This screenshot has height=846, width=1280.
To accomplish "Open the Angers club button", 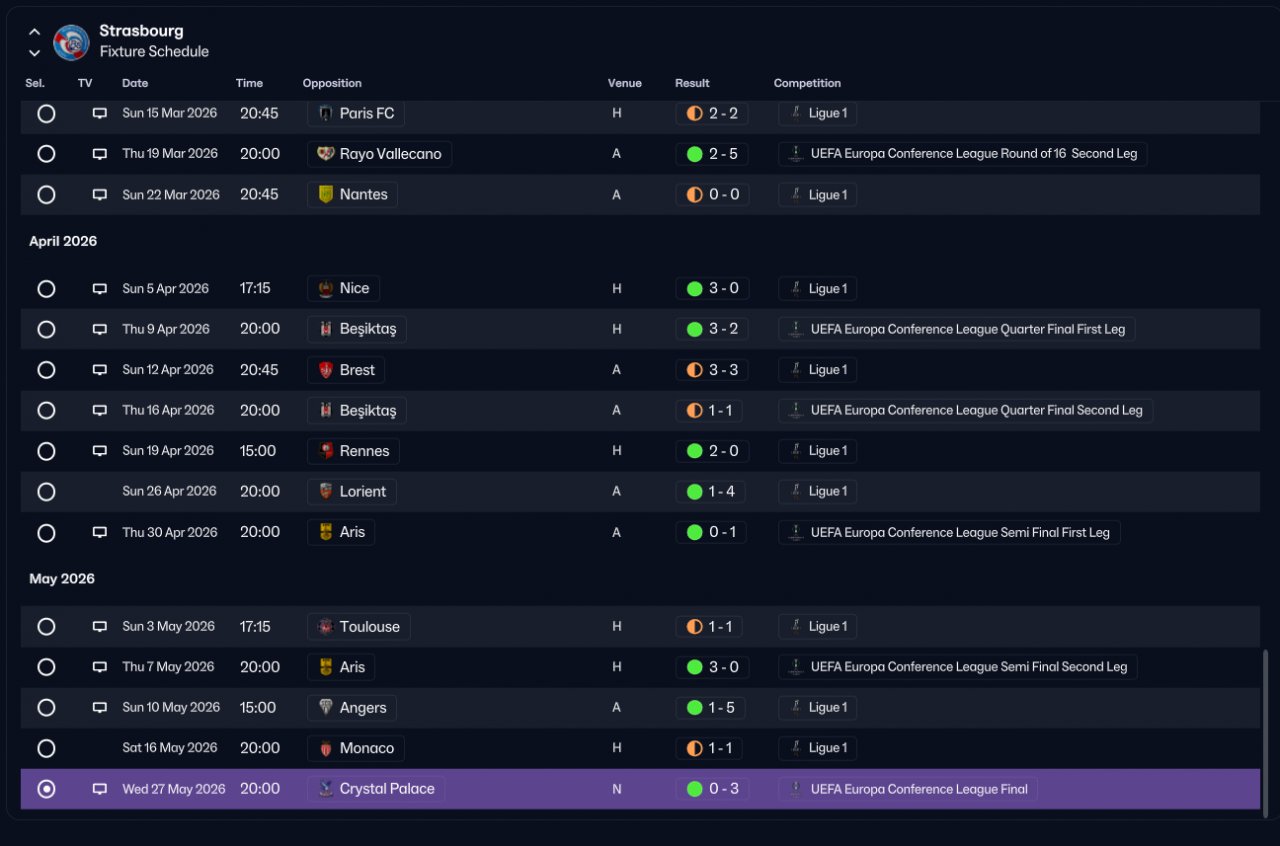I will click(352, 708).
